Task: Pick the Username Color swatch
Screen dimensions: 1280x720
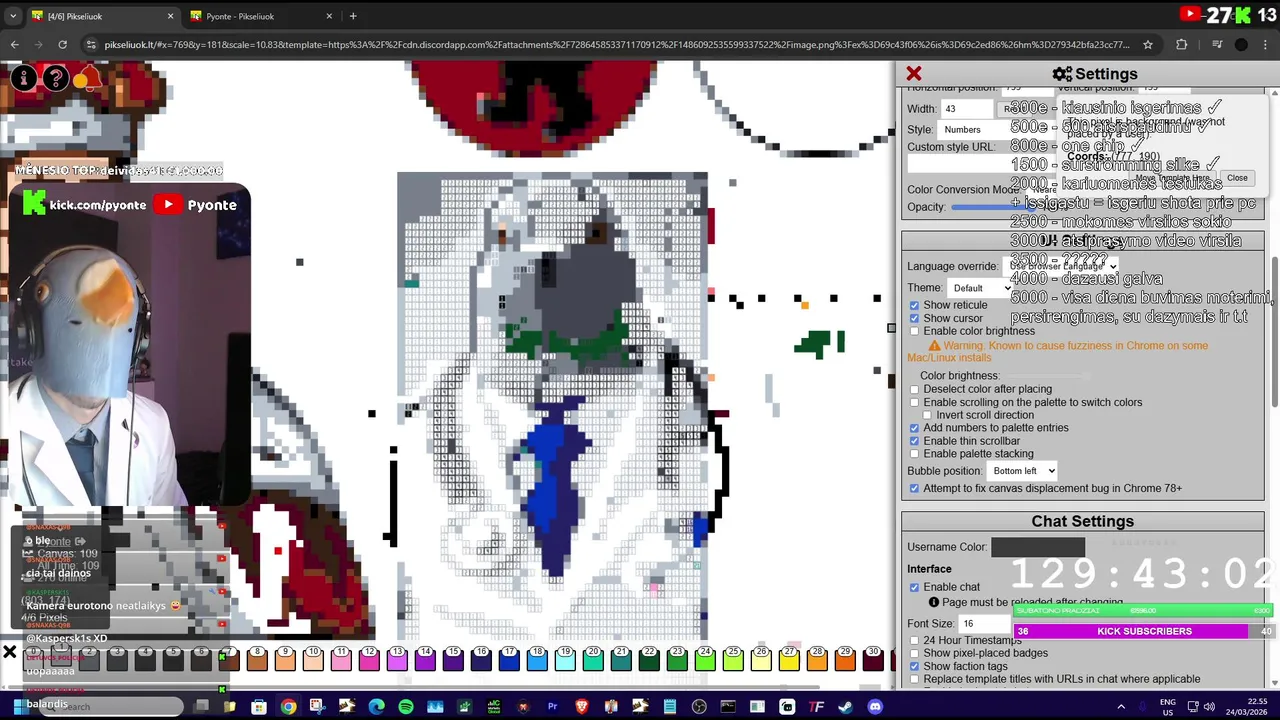Action: tap(1038, 547)
